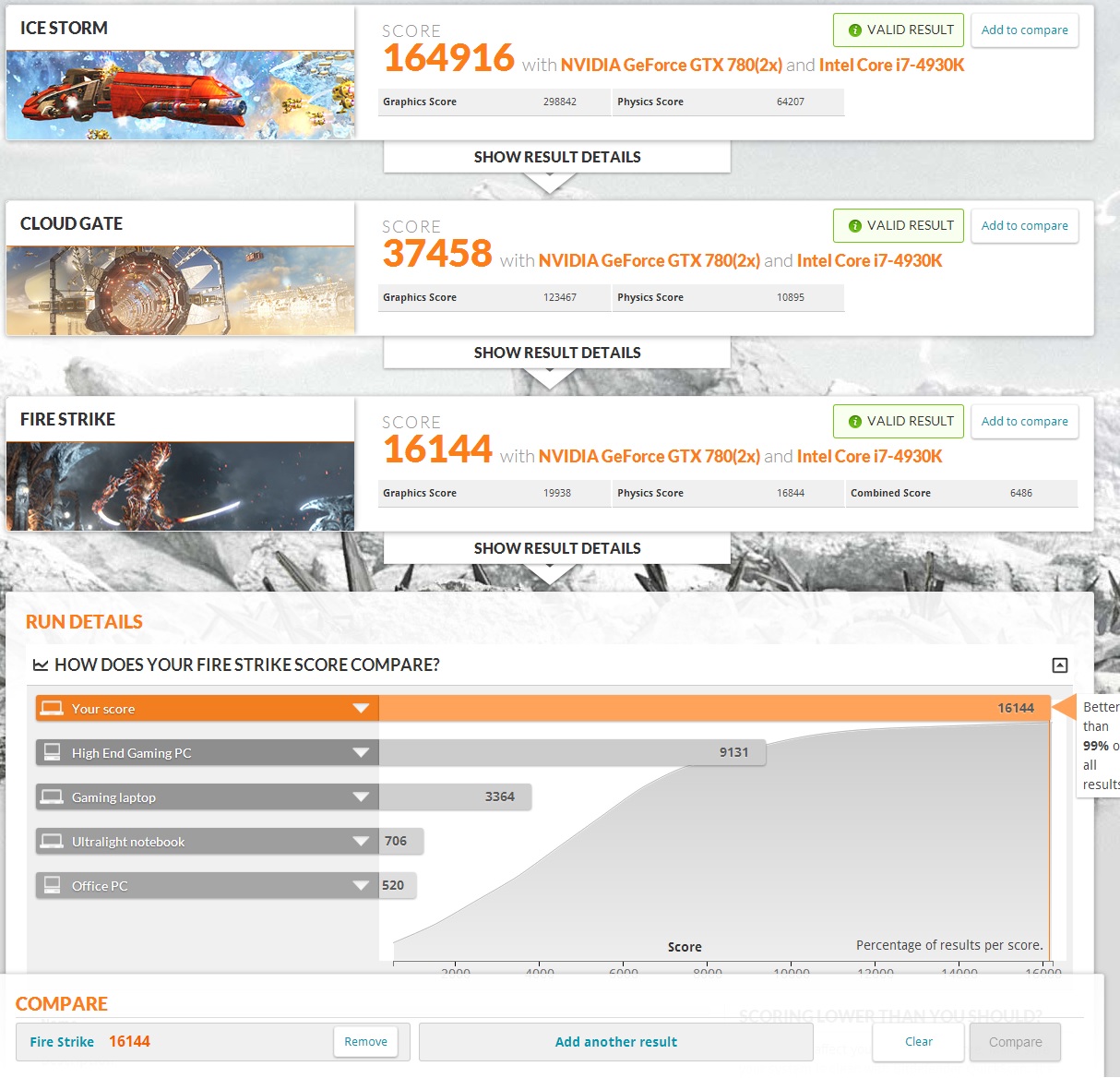Click Fire Strike Physics Score value 16844

pos(791,494)
